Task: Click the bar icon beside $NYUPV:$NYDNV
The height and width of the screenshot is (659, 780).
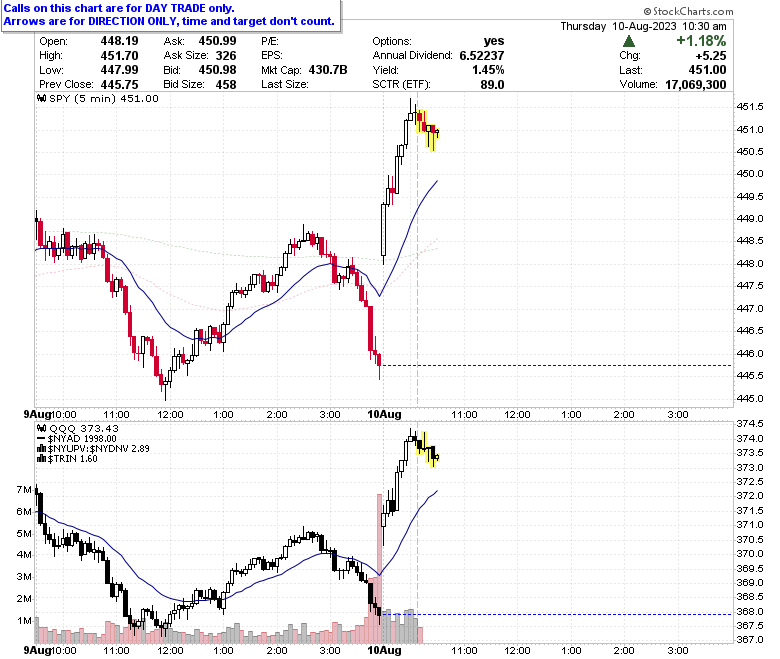Action: tap(42, 449)
